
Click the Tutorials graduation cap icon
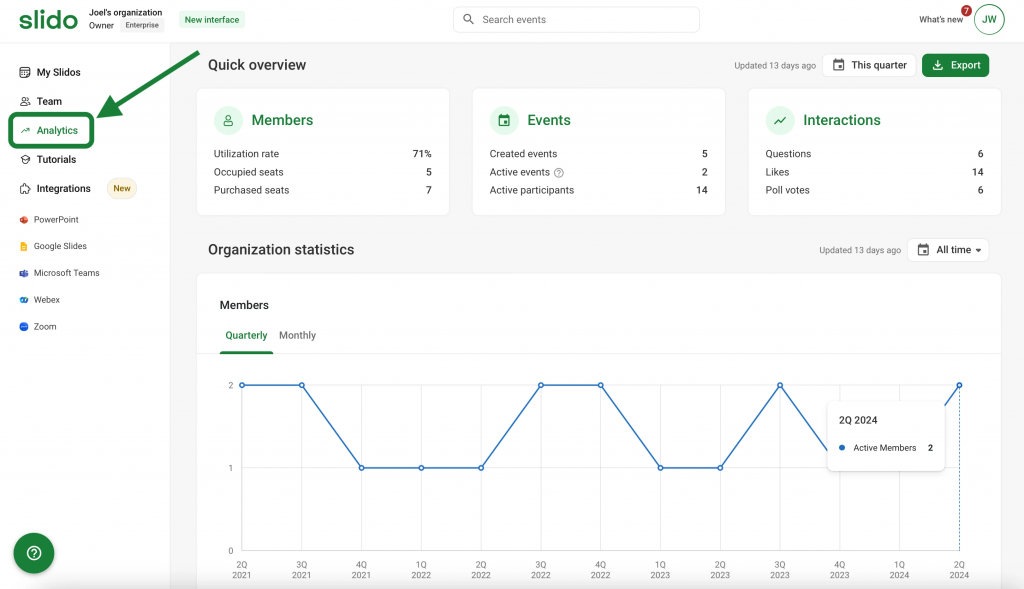click(25, 159)
